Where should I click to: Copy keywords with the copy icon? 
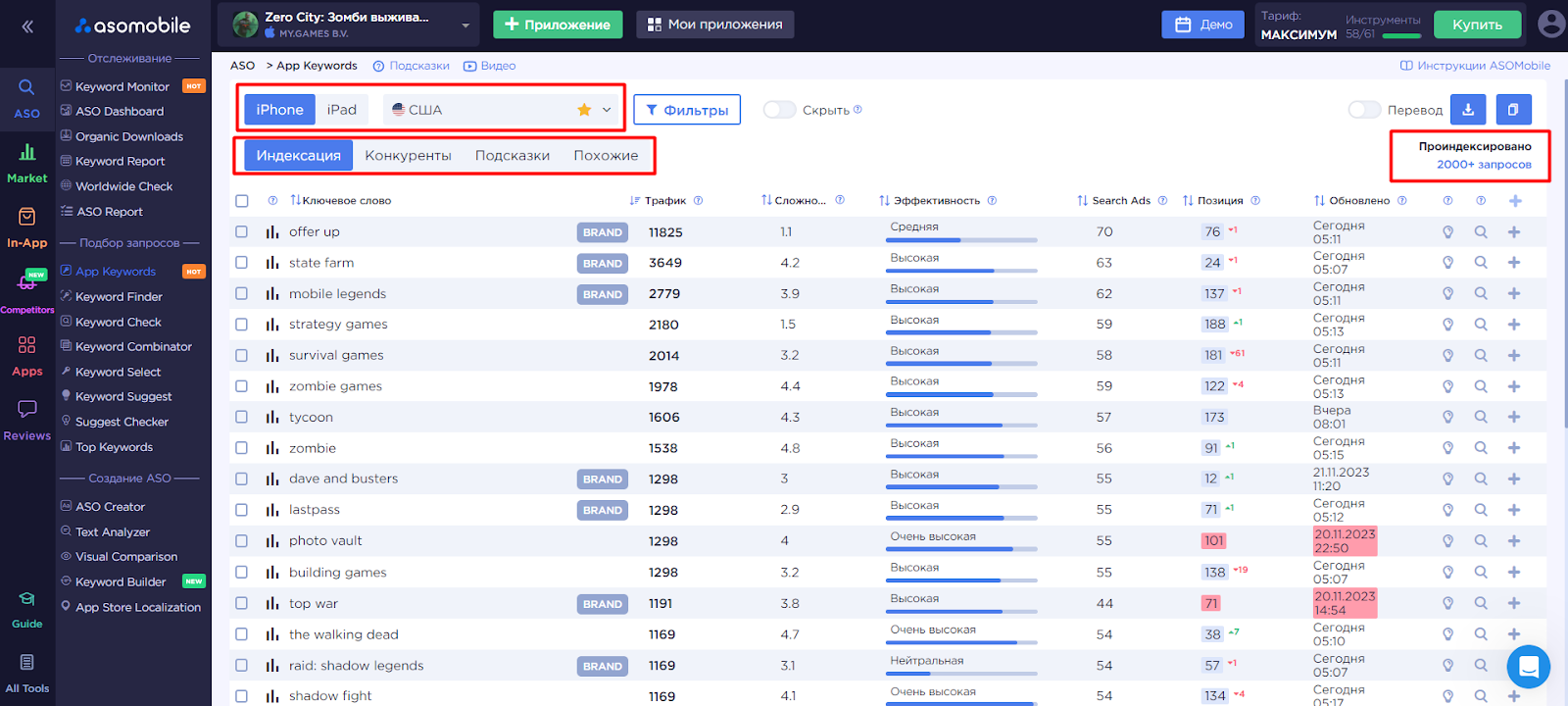coord(1513,110)
